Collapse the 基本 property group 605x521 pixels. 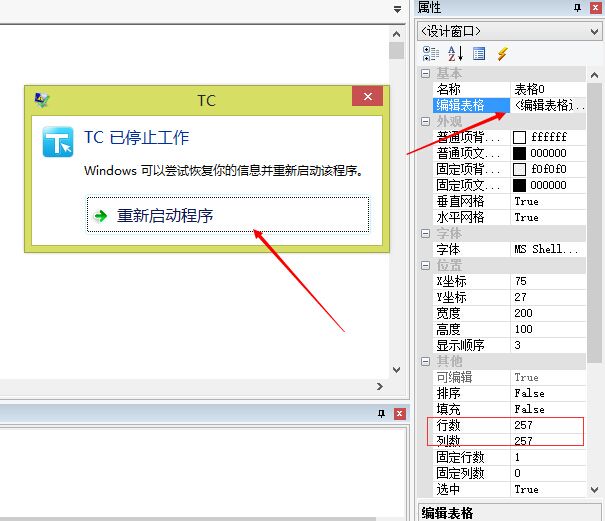(425, 73)
